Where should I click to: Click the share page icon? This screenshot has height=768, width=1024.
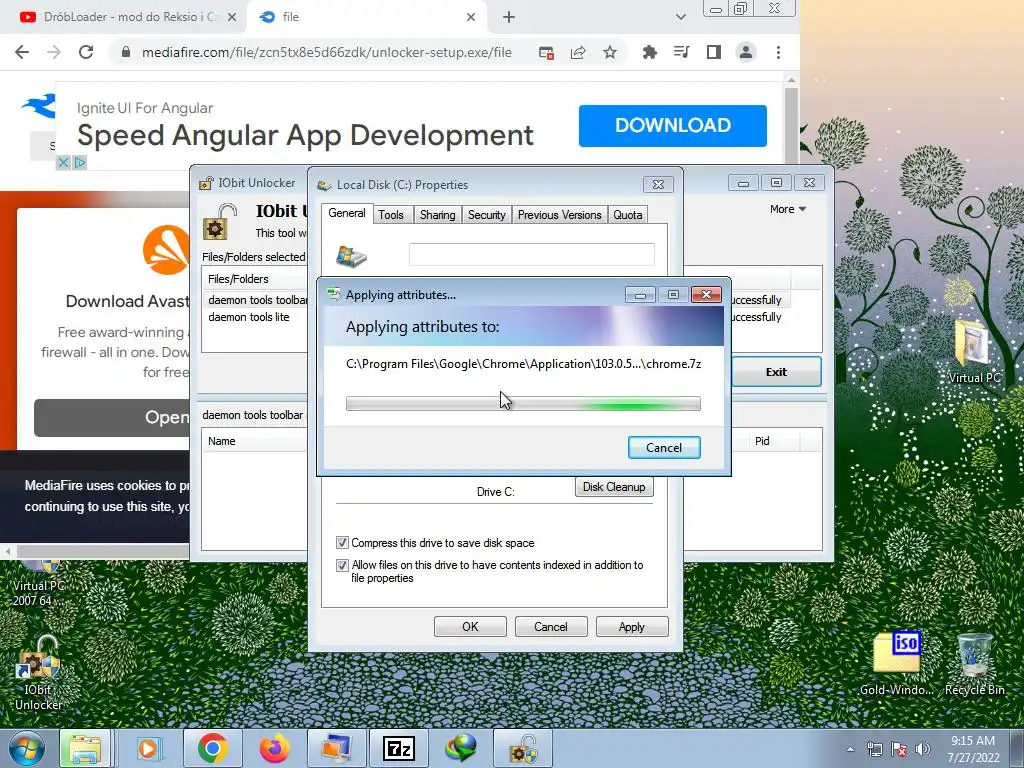click(x=578, y=52)
